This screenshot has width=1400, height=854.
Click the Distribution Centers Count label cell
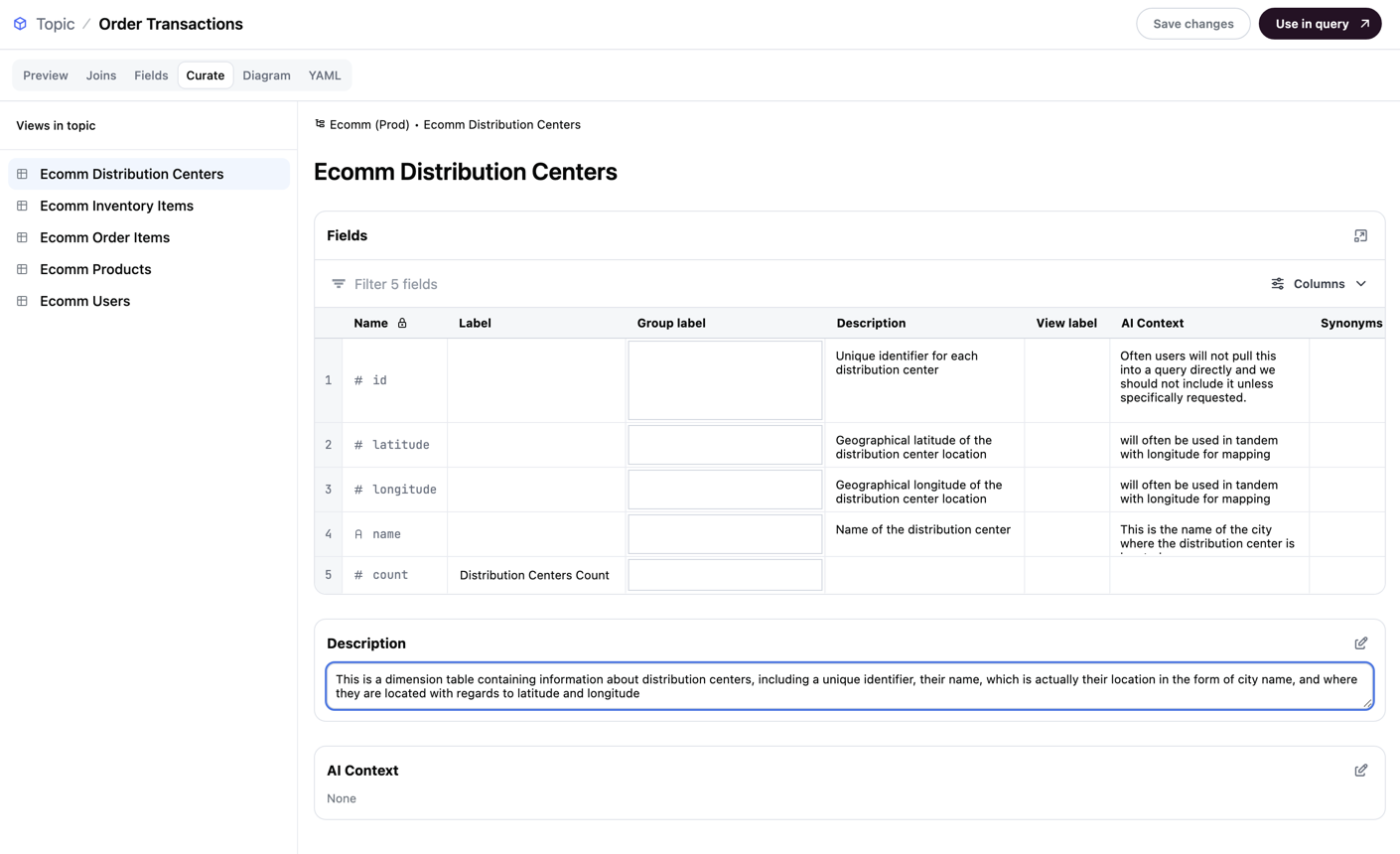coord(536,575)
